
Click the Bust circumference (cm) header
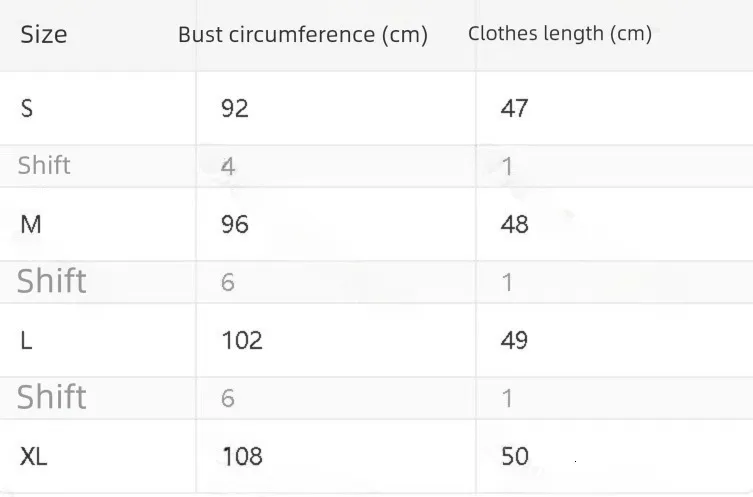(302, 35)
